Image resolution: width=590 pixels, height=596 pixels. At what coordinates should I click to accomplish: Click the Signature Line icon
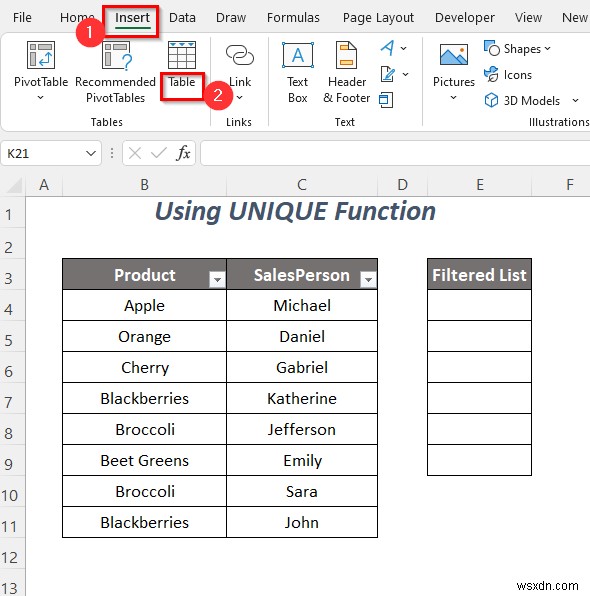pyautogui.click(x=387, y=74)
